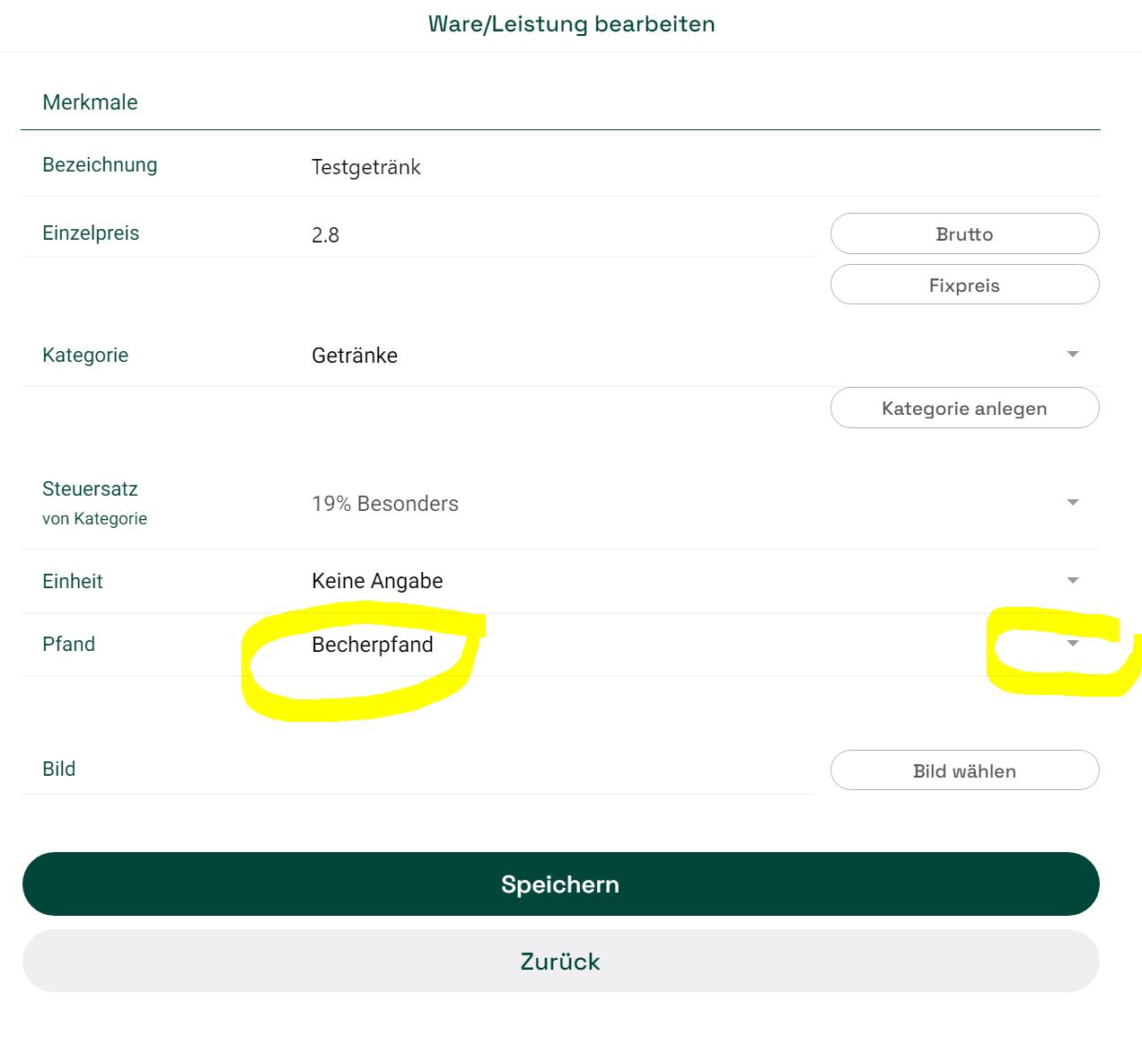Toggle the Brutto price button
1142x1064 pixels.
(964, 233)
